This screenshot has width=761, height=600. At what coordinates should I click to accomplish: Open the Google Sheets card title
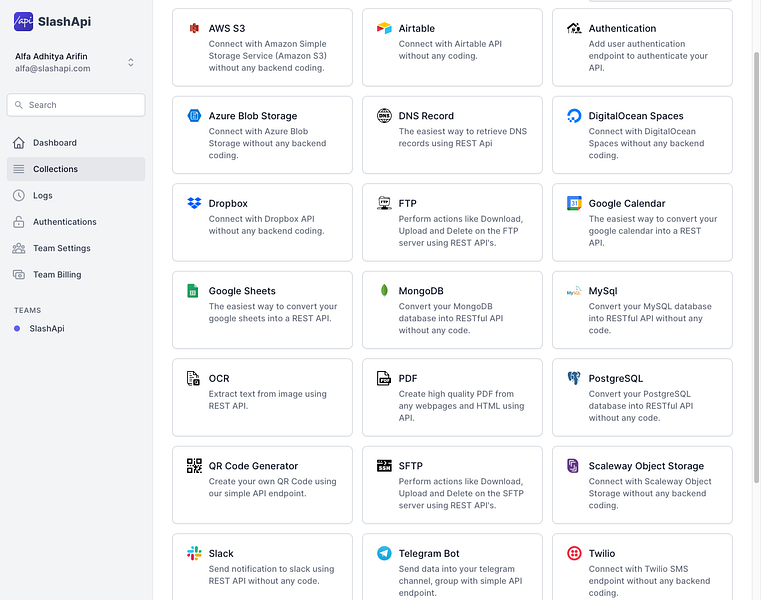[242, 291]
